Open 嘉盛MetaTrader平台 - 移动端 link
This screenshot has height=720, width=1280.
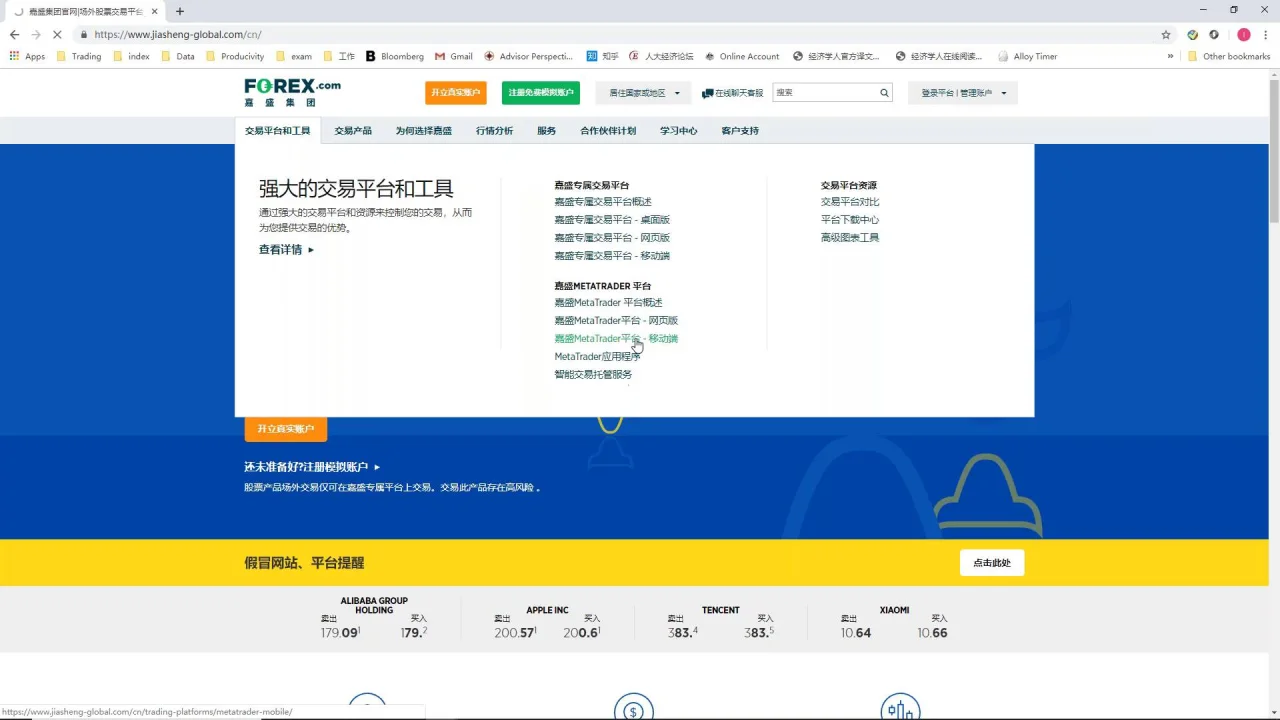tap(616, 338)
